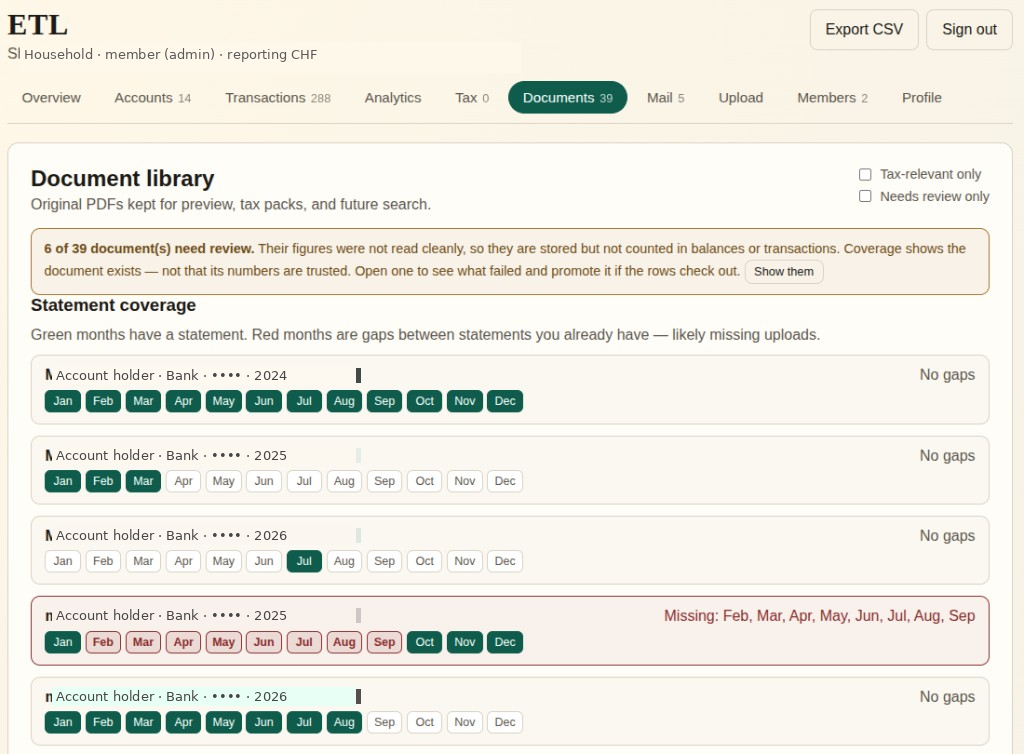Select Dec in the 2024 coverage row
The image size is (1024, 754).
pyautogui.click(x=505, y=401)
